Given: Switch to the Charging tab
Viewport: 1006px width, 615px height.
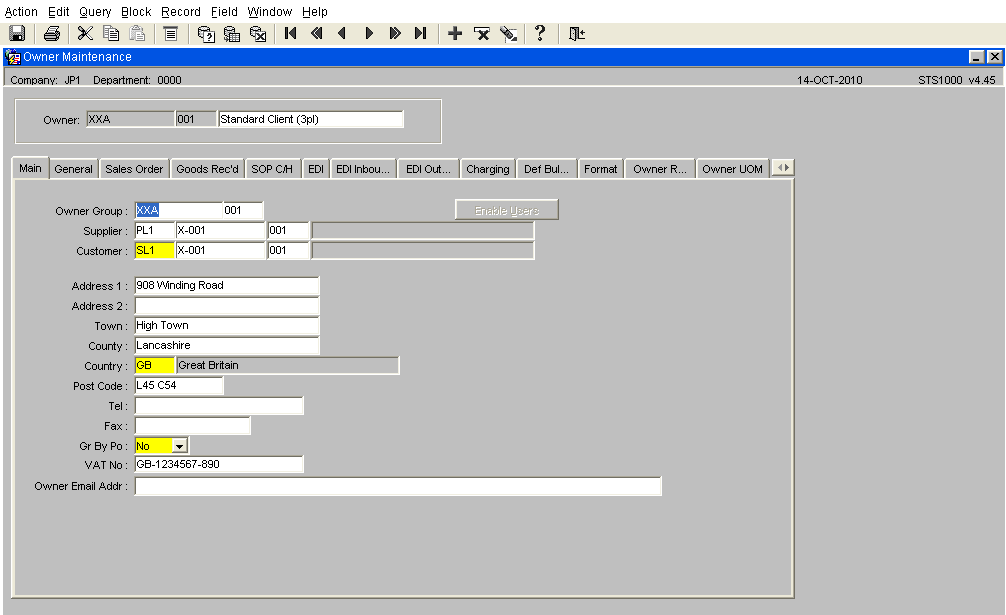Looking at the screenshot, I should (488, 169).
